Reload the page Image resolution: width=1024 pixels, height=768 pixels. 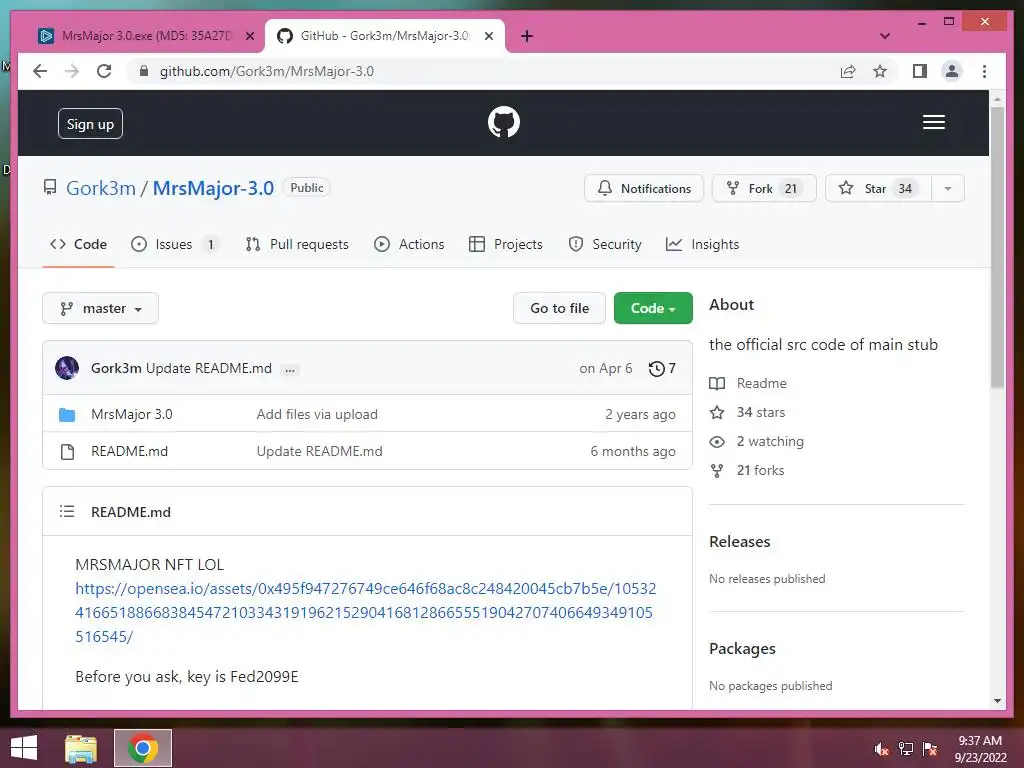click(x=104, y=71)
